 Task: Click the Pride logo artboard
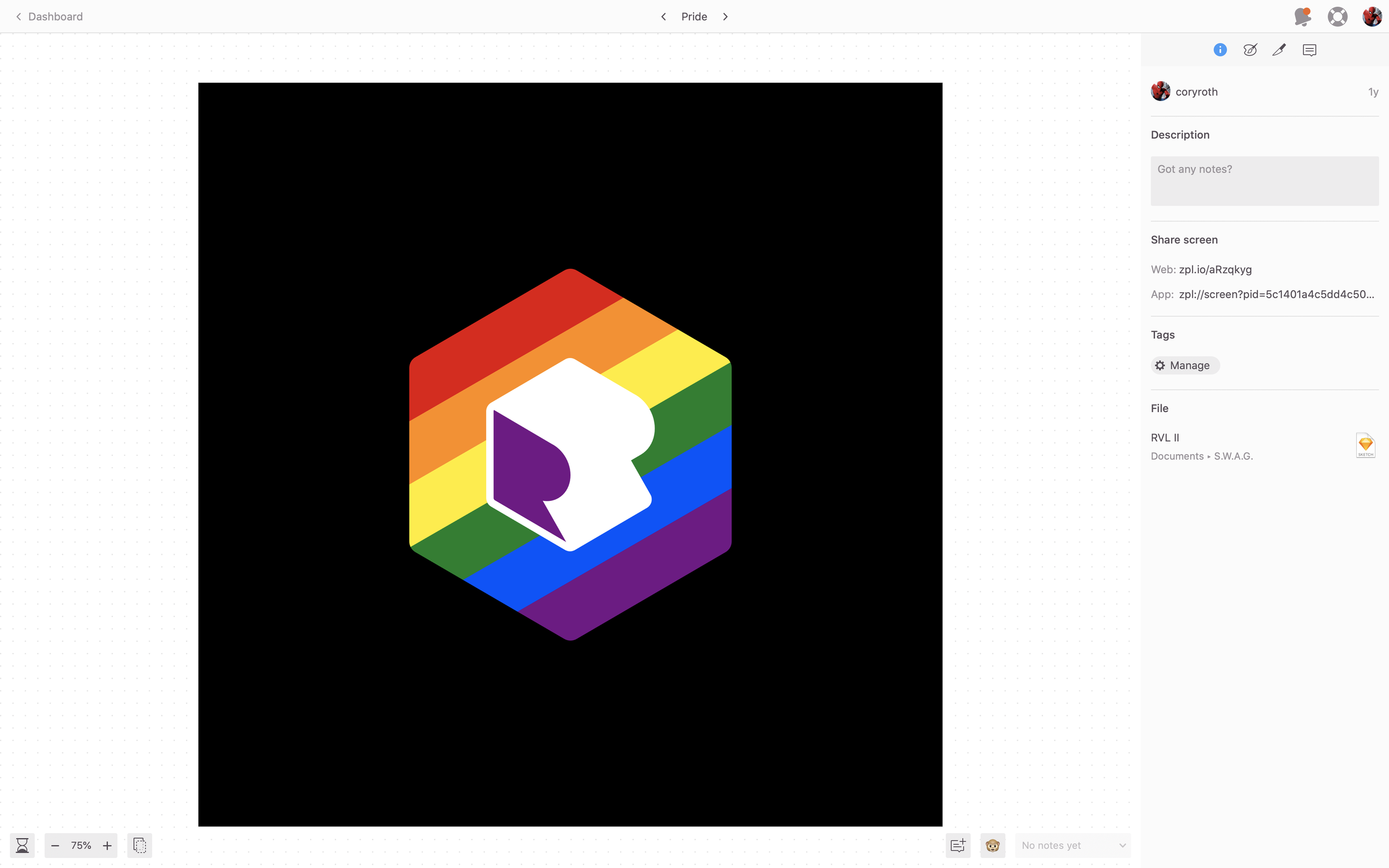(x=570, y=454)
